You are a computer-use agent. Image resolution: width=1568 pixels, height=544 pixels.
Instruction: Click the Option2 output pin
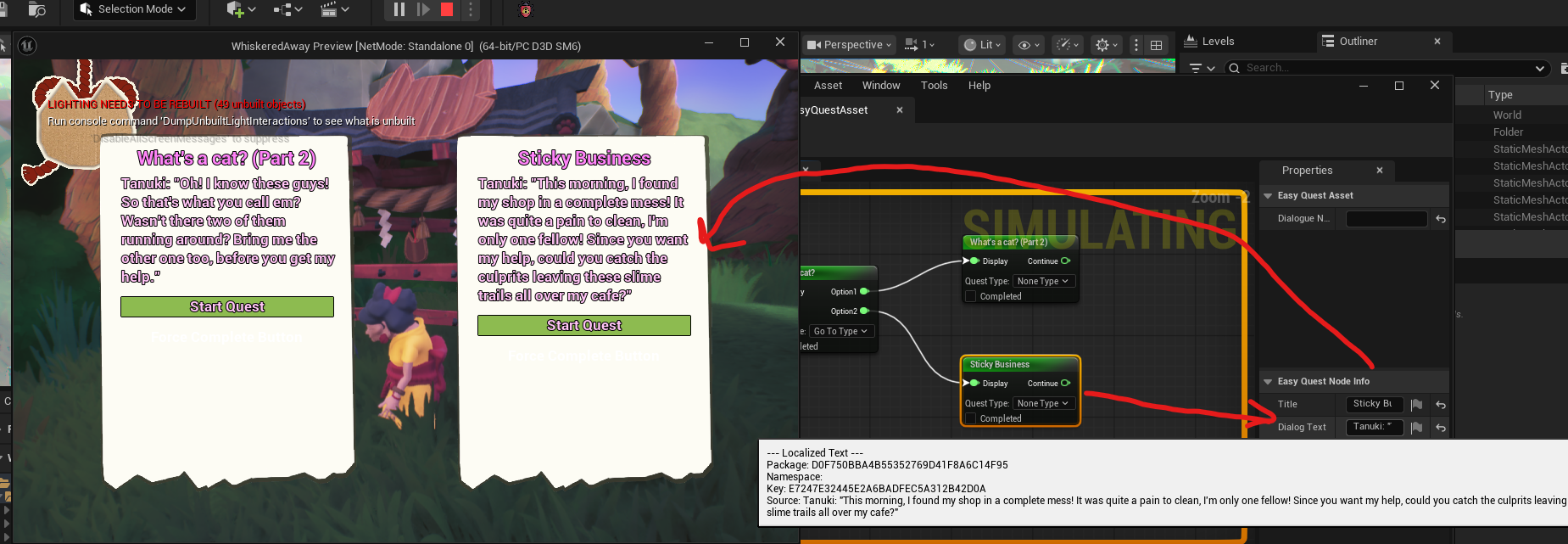click(864, 311)
